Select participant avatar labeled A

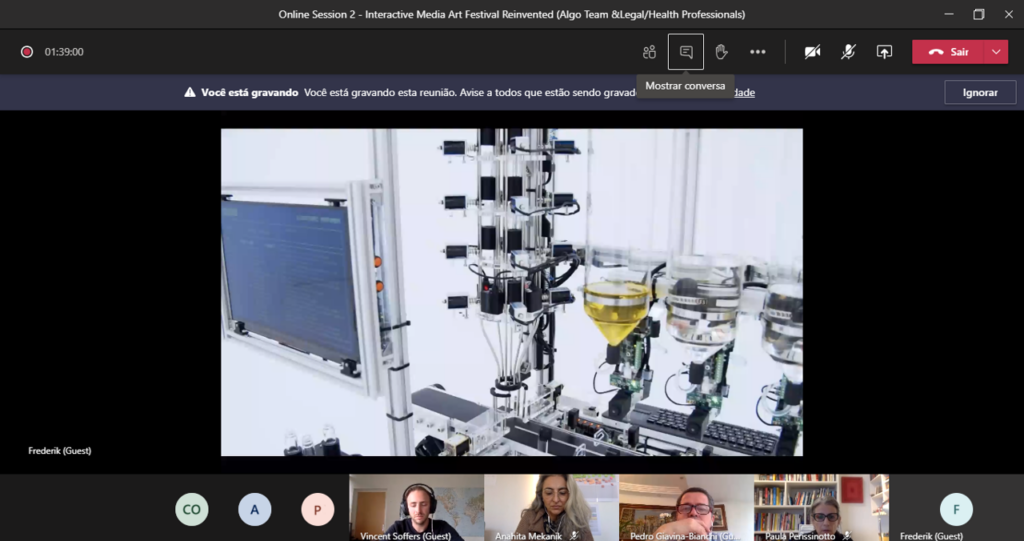click(254, 509)
